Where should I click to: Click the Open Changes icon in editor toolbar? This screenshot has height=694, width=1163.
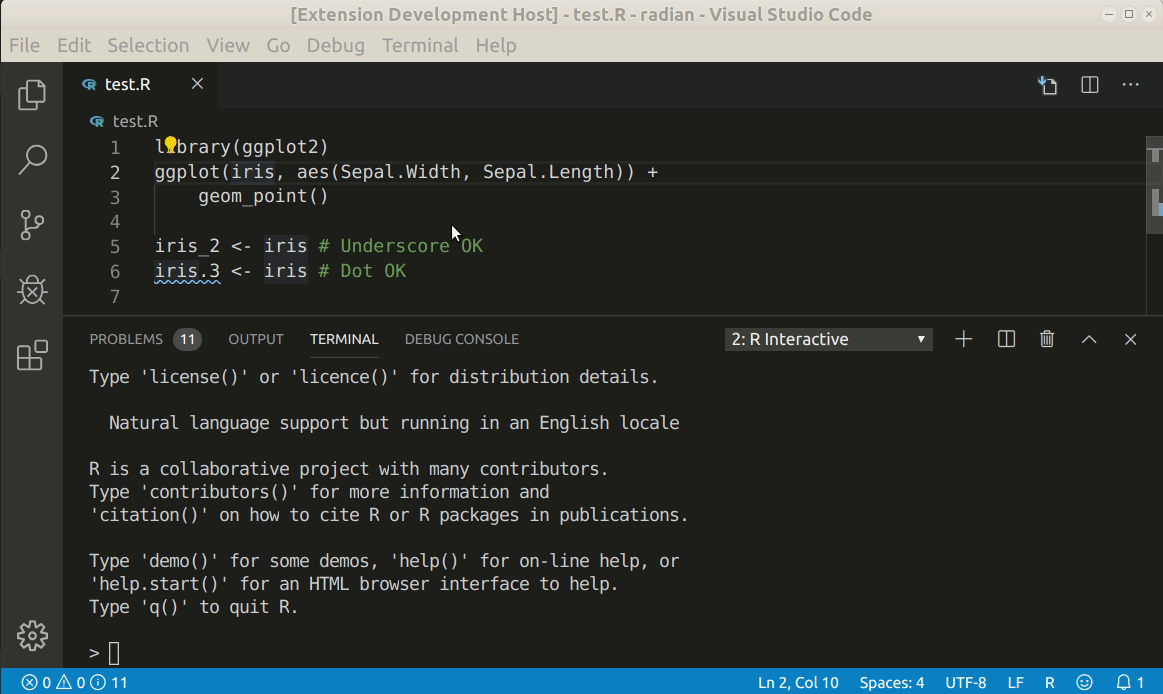(1047, 85)
